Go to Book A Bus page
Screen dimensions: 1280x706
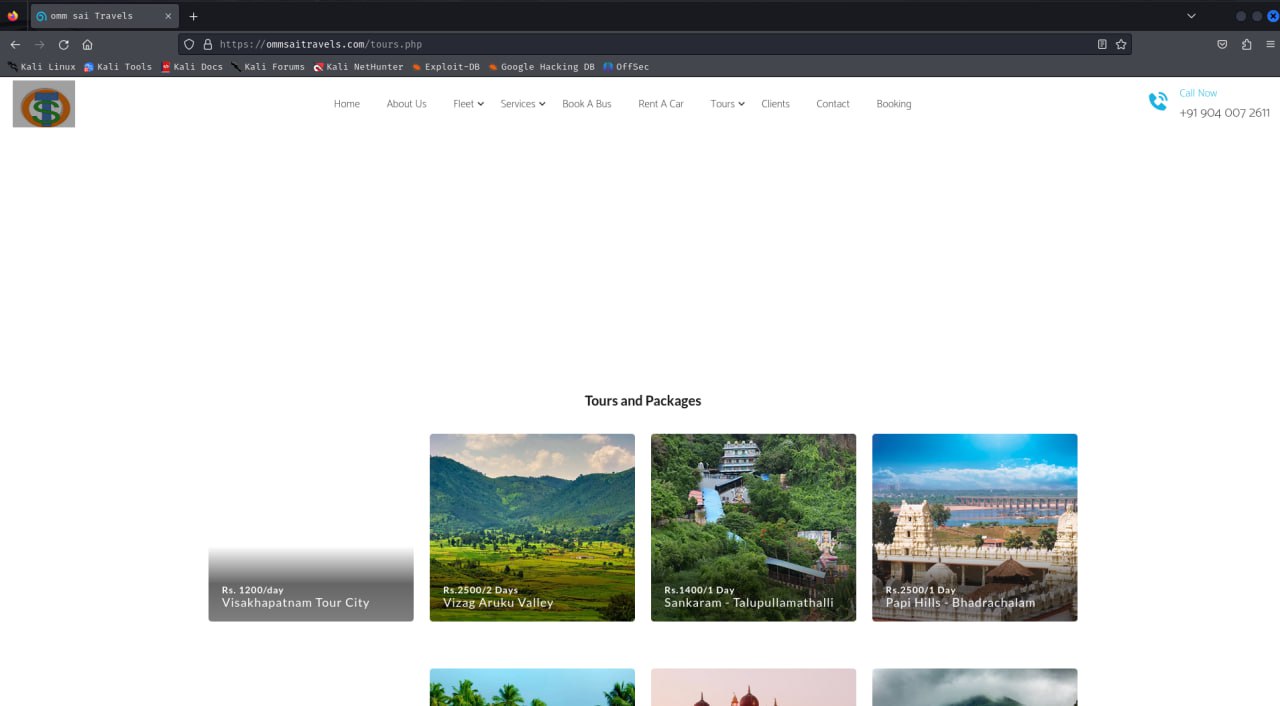click(587, 104)
